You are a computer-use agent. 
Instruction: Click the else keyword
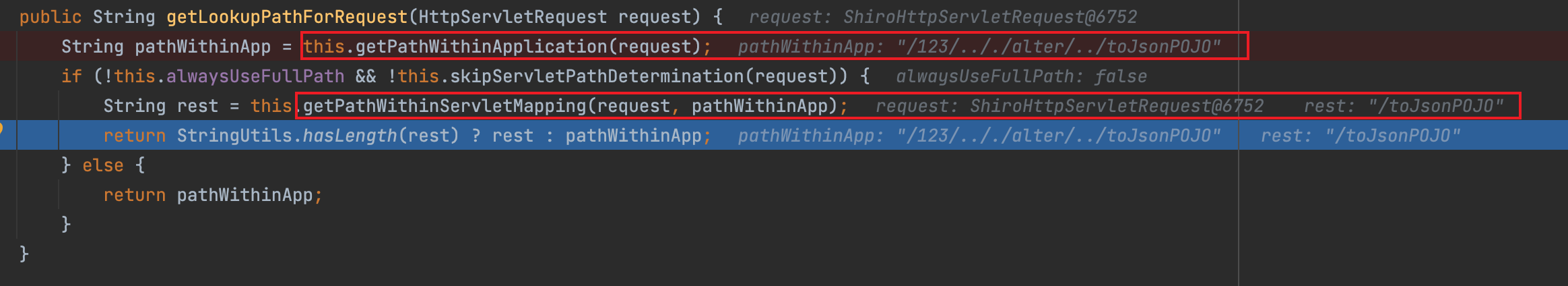pyautogui.click(x=103, y=165)
